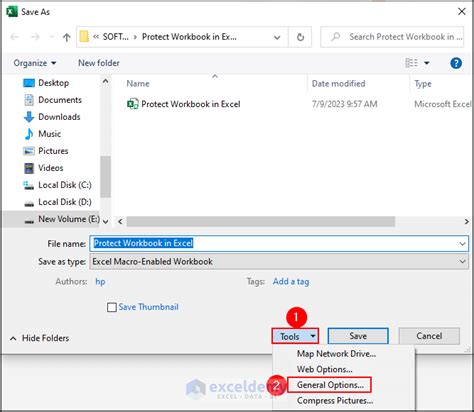Go up one folder level
This screenshot has width=474, height=412.
click(67, 37)
